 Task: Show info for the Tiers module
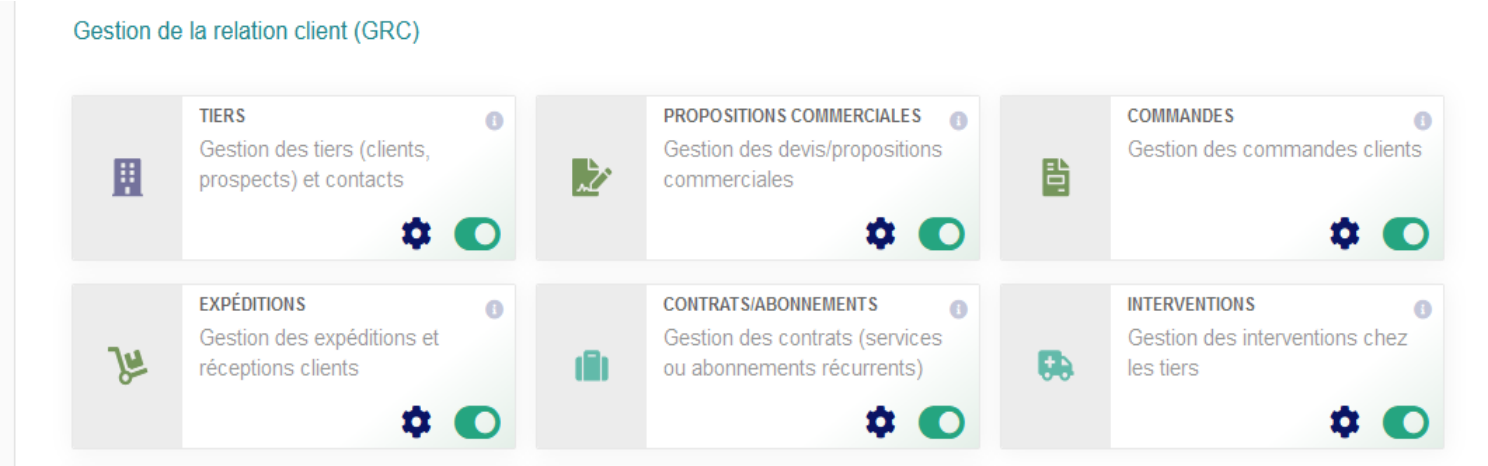coord(494,121)
